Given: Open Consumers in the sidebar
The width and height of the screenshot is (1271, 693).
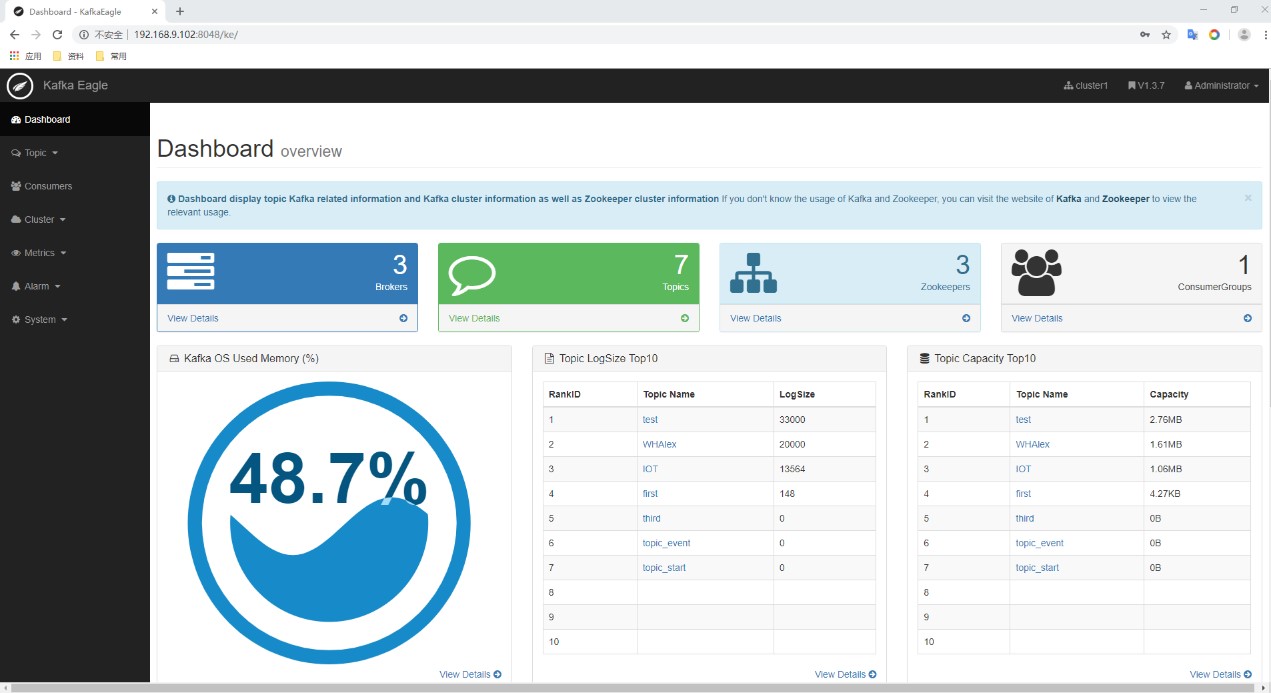Looking at the screenshot, I should (x=47, y=186).
